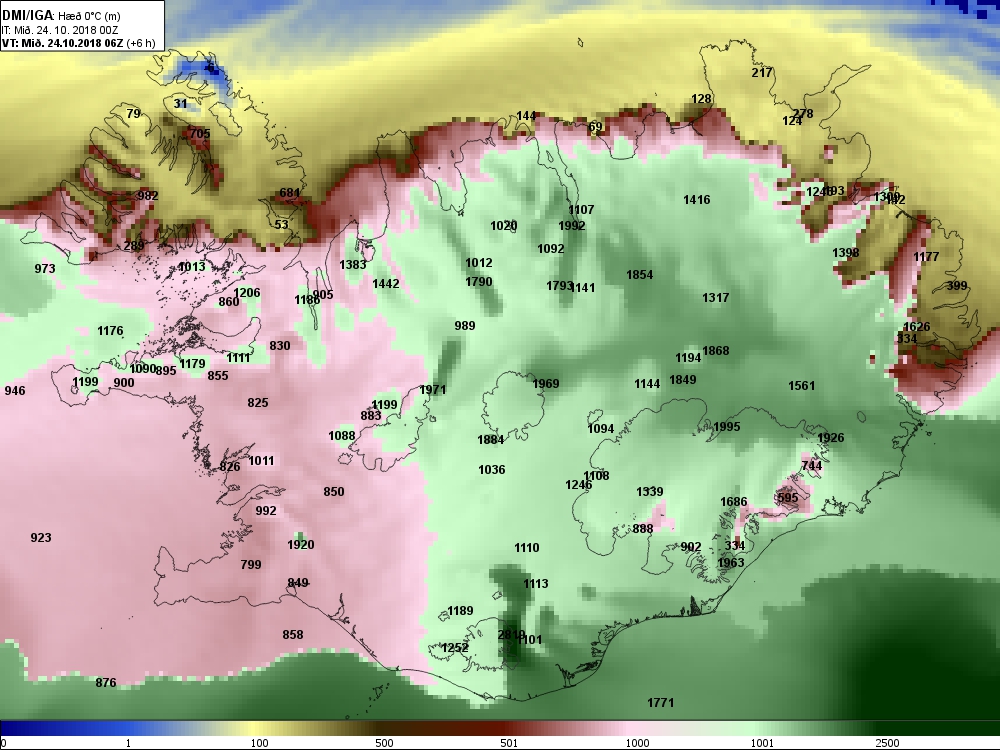Image resolution: width=1000 pixels, height=750 pixels.
Task: Click the map value "1969"
Action: click(545, 383)
